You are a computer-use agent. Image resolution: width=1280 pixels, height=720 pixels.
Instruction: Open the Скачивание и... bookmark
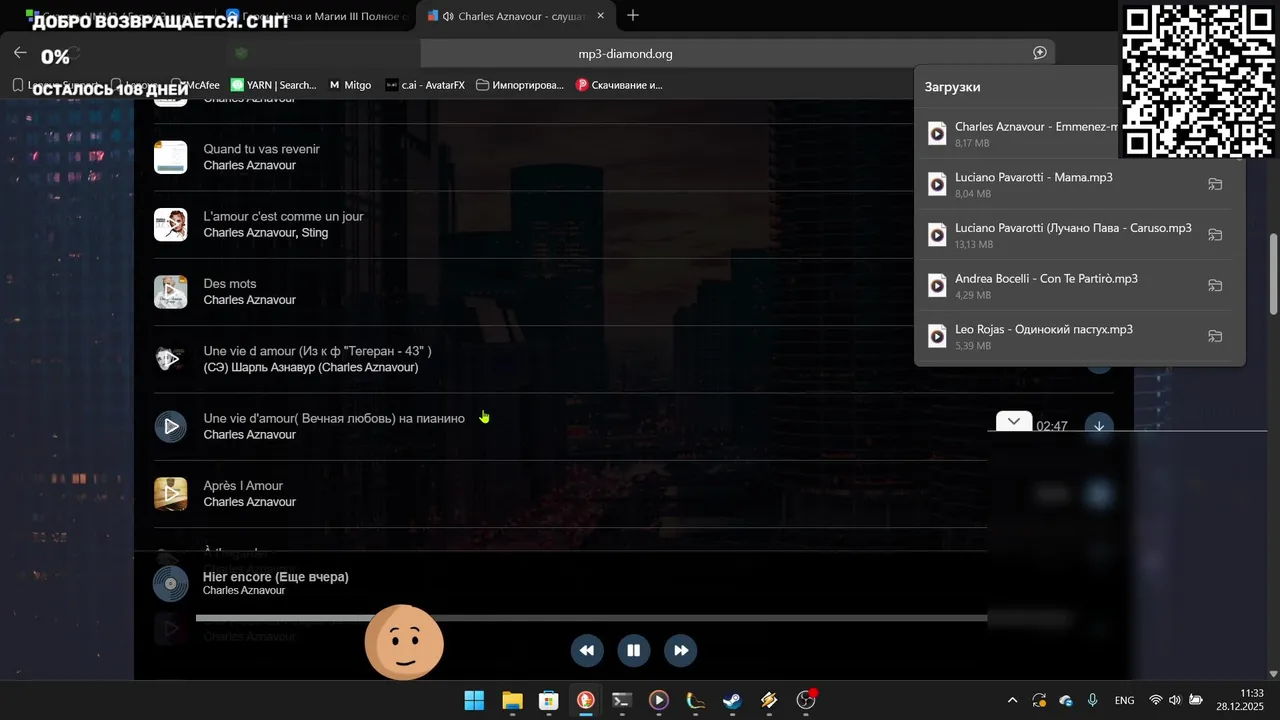619,85
